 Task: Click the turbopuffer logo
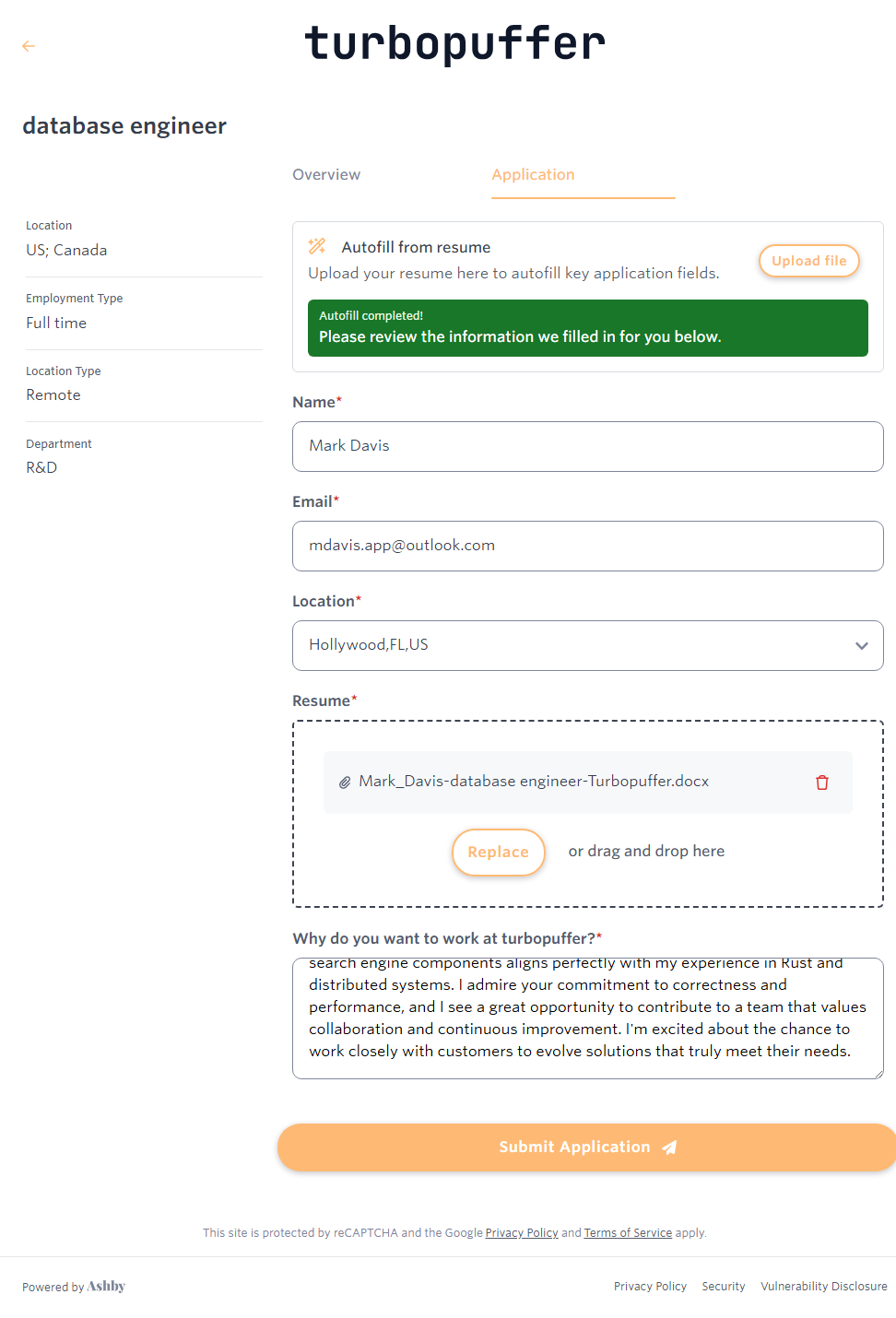[x=454, y=43]
